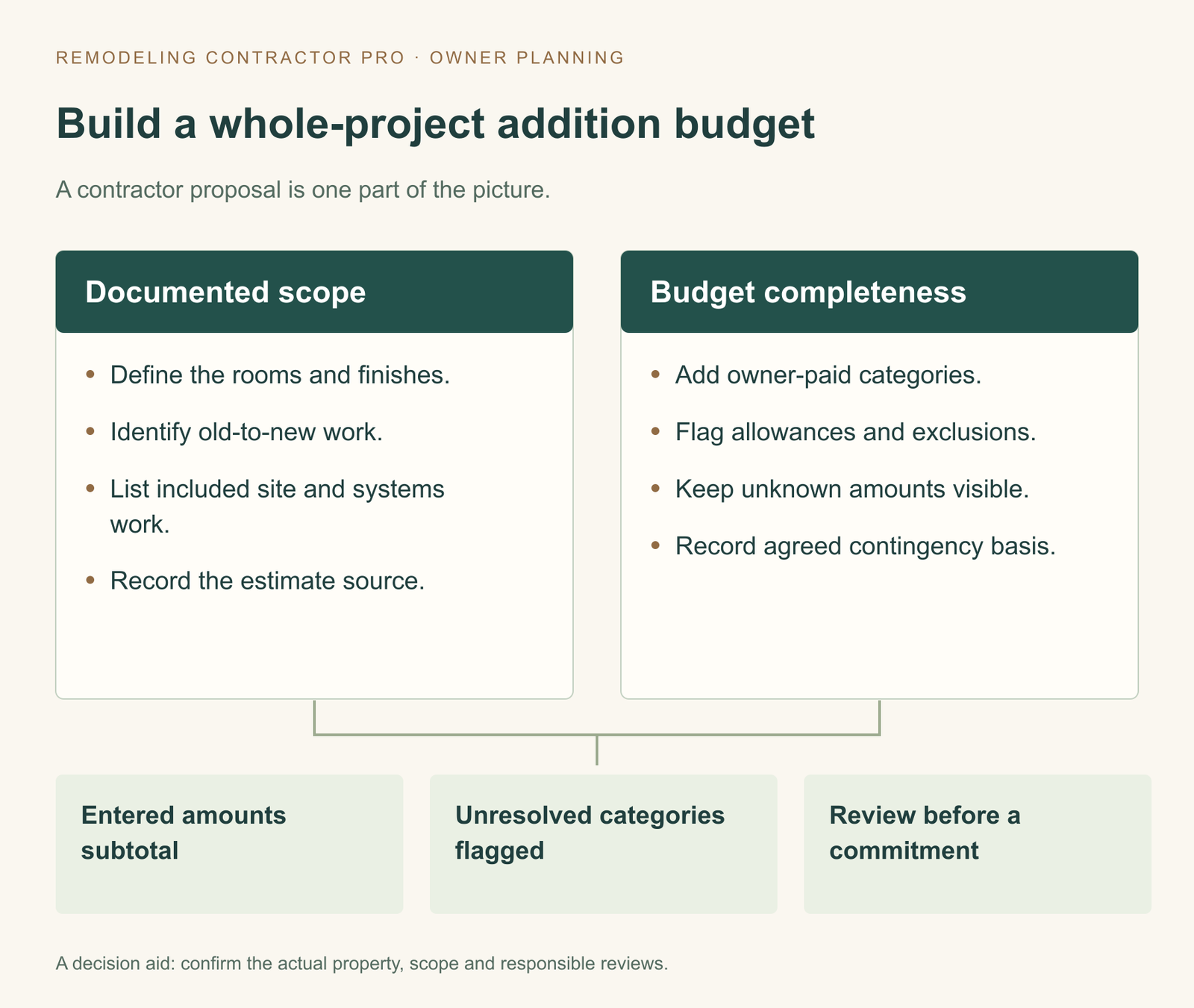Click the subtitle 'A contractor proposal is one part of the picture.'
The height and width of the screenshot is (1008, 1194).
click(303, 190)
